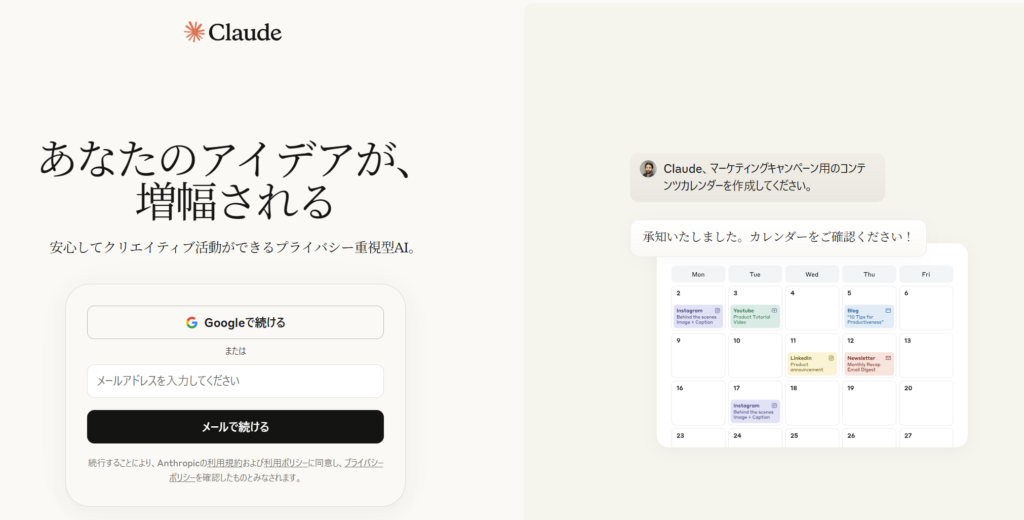Select calendar day 18
Viewport: 1024px width, 520px height.
click(x=812, y=403)
